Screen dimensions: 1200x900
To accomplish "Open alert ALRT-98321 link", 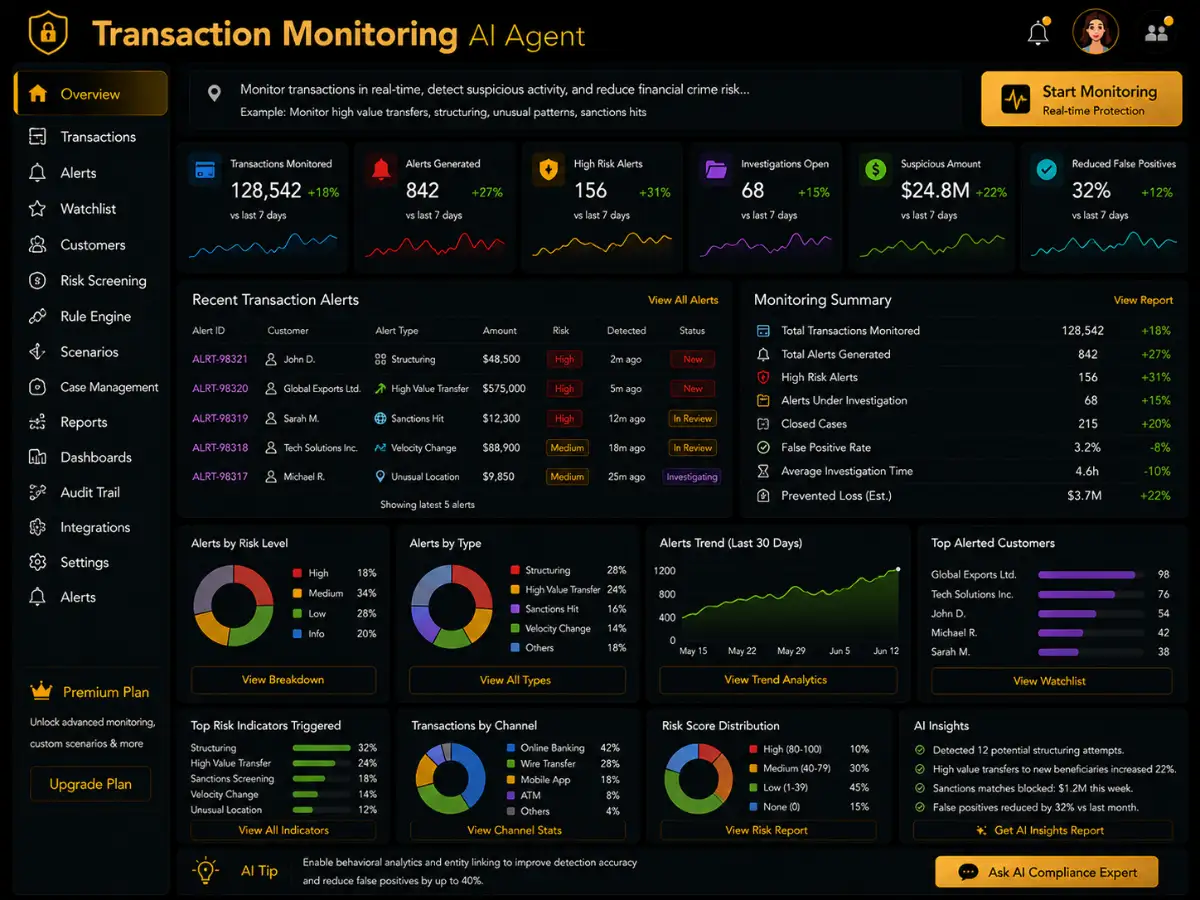I will pos(220,359).
